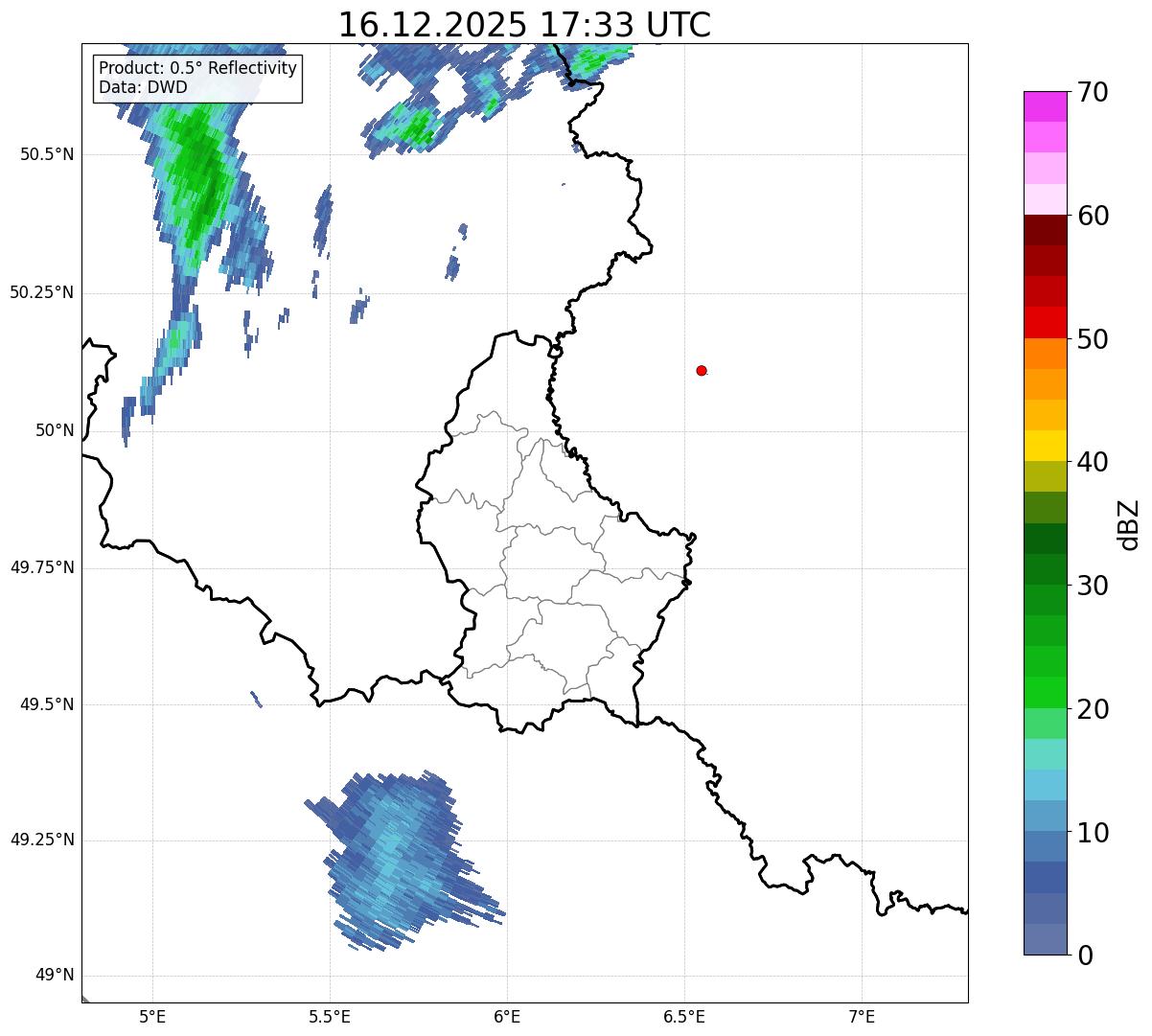Click the 5°E longitude label
The height and width of the screenshot is (1036, 1152).
(152, 1017)
